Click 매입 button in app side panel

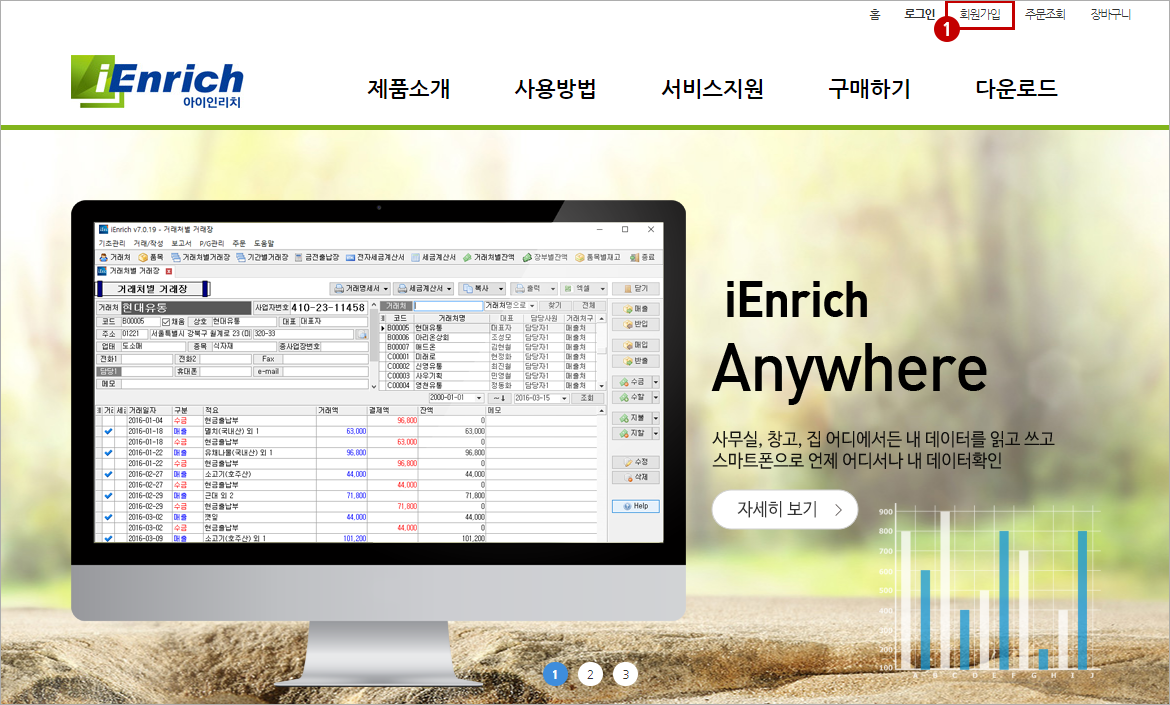[x=635, y=345]
